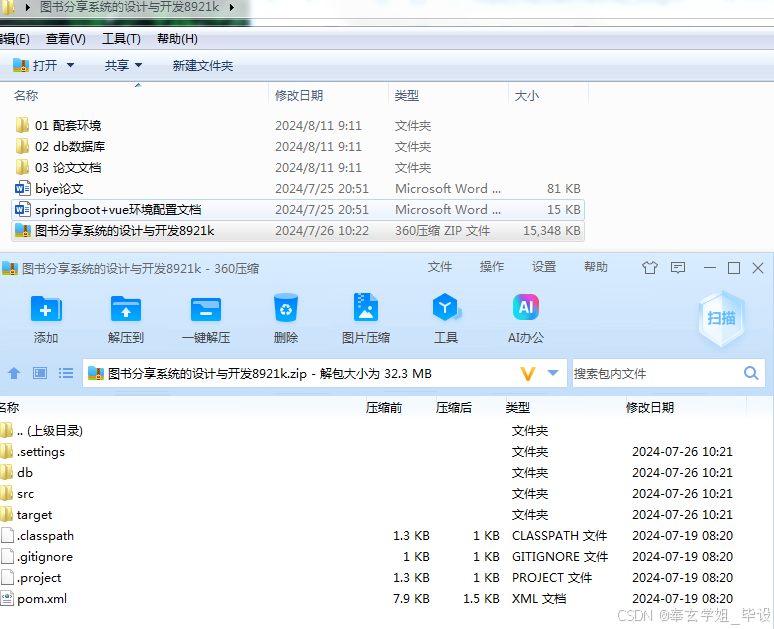Click the 15,348 KB size cell
The width and height of the screenshot is (774, 629).
(551, 231)
